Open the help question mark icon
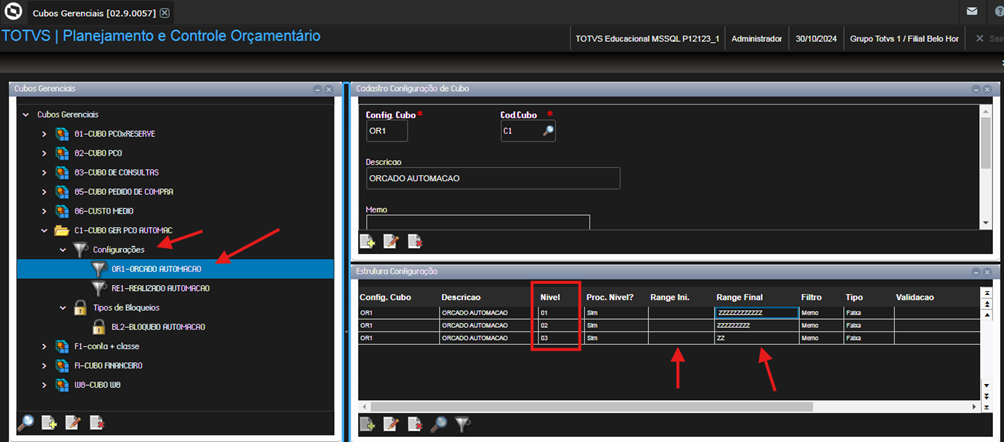 pos(998,12)
